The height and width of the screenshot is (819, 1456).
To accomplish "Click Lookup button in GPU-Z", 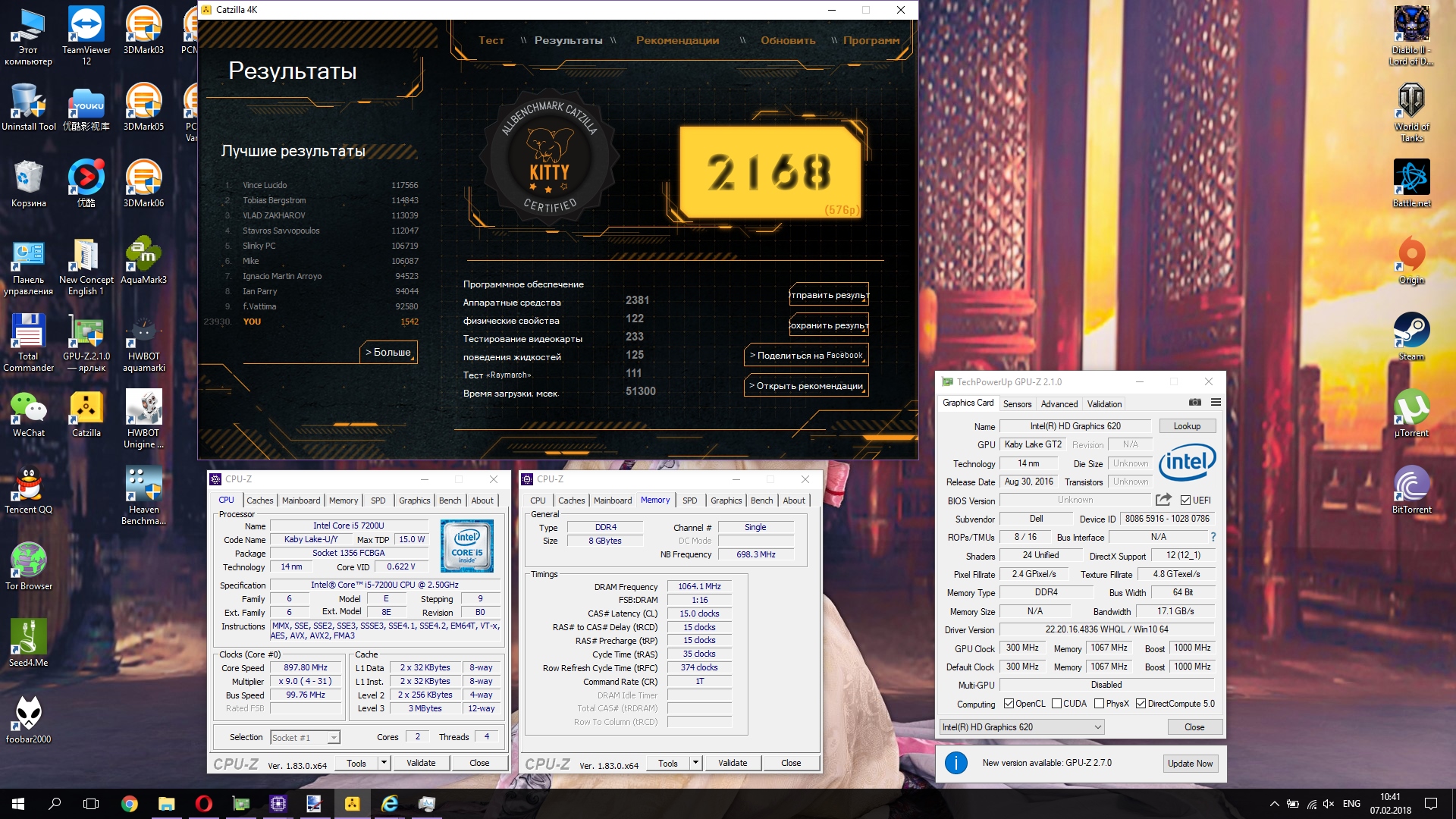I will (1187, 426).
